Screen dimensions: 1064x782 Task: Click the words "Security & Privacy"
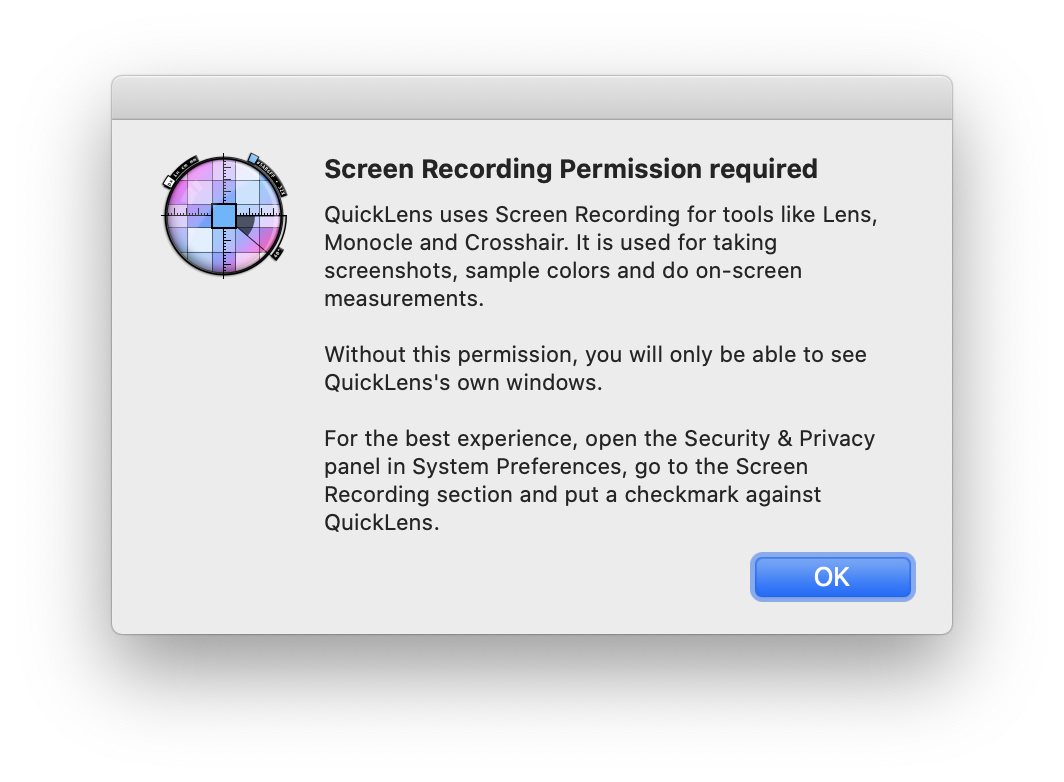[x=779, y=439]
